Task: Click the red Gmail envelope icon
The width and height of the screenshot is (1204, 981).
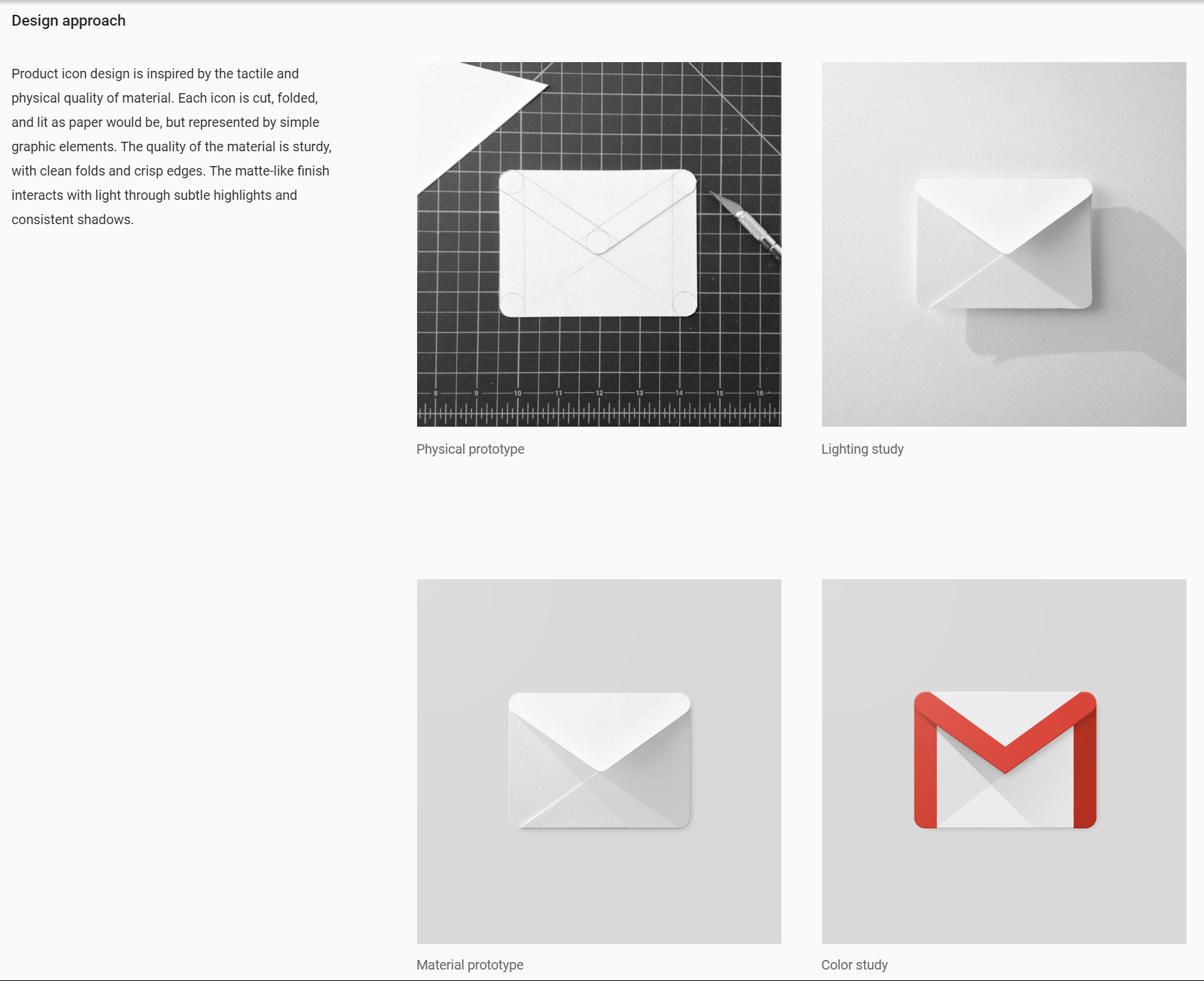Action: (1005, 760)
